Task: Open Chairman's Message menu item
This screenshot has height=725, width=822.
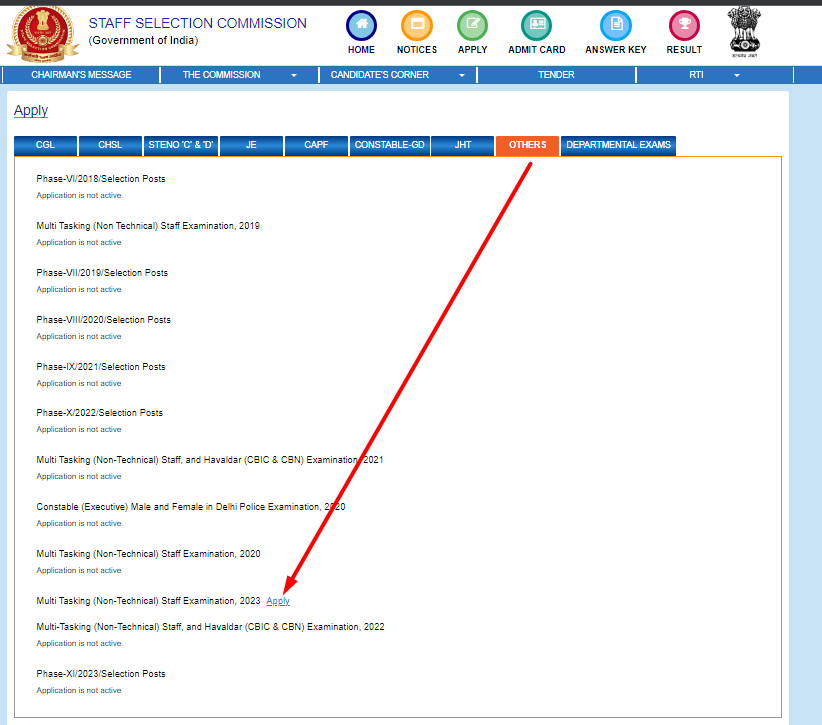Action: [81, 75]
